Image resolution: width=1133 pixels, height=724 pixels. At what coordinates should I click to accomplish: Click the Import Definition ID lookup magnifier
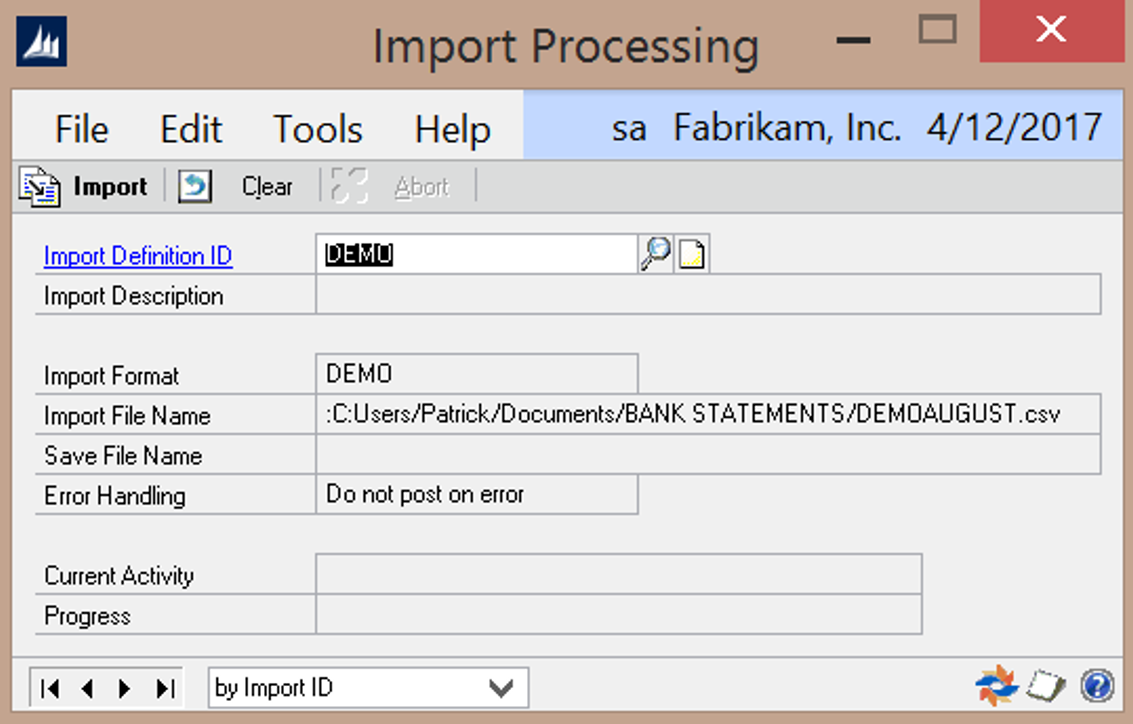click(655, 256)
